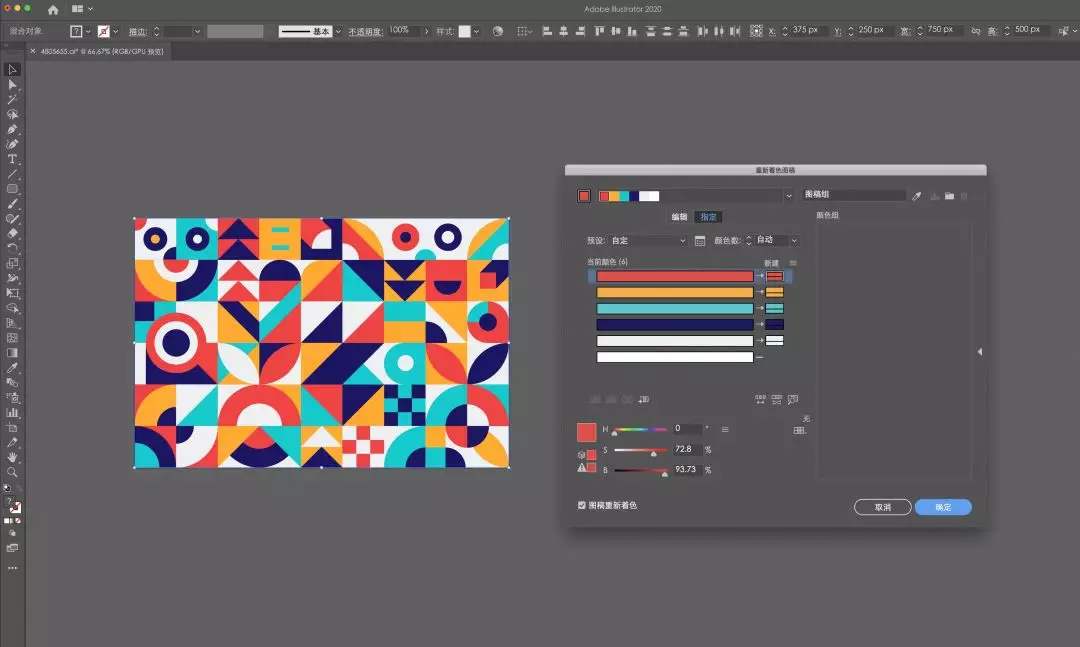Choose the Direct Selection tool
The image size is (1080, 647).
[x=13, y=85]
